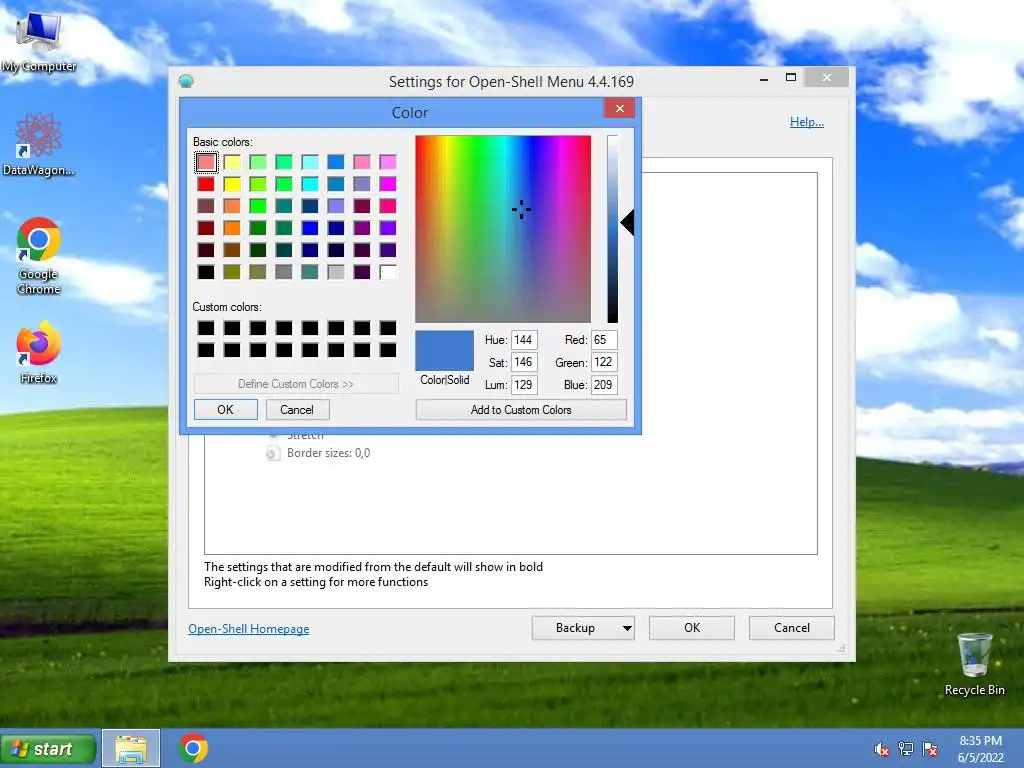Select the first custom color slot

(x=206, y=328)
